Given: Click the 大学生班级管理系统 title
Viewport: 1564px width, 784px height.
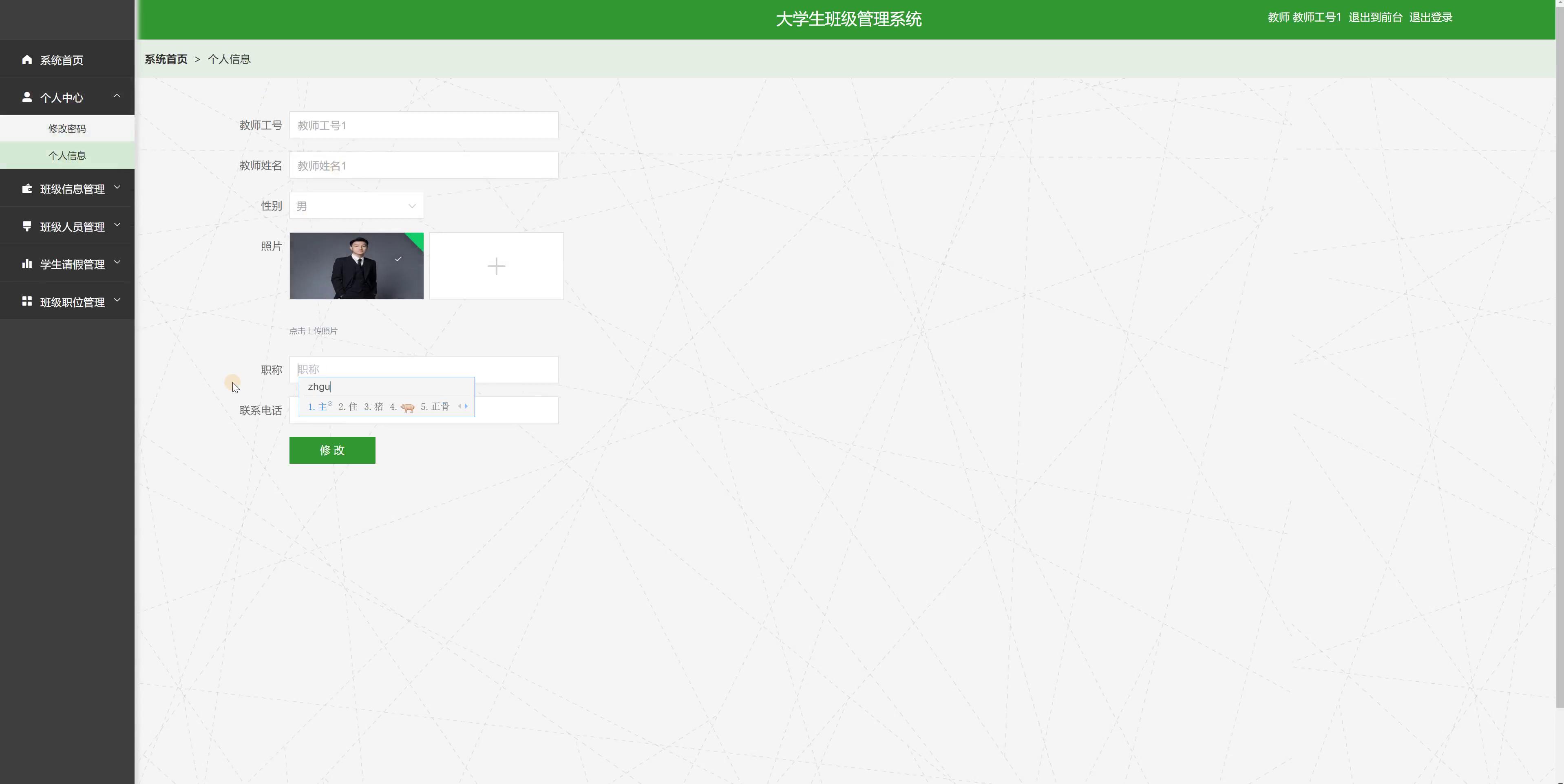Looking at the screenshot, I should point(849,19).
